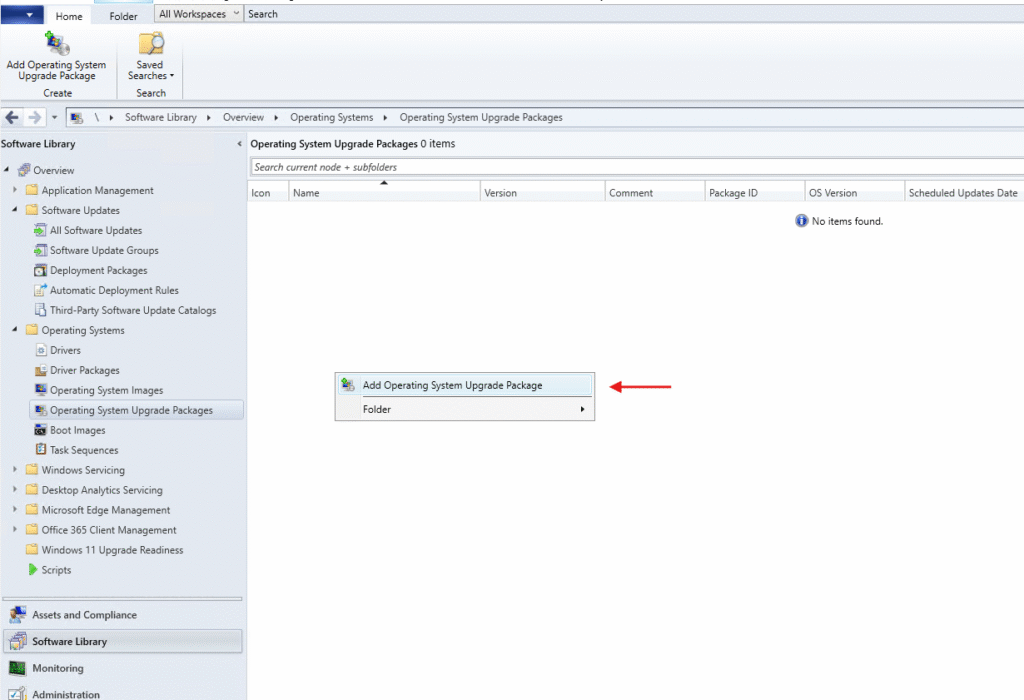Sort by the Package ID column header
The image size is (1024, 700).
[x=733, y=193]
